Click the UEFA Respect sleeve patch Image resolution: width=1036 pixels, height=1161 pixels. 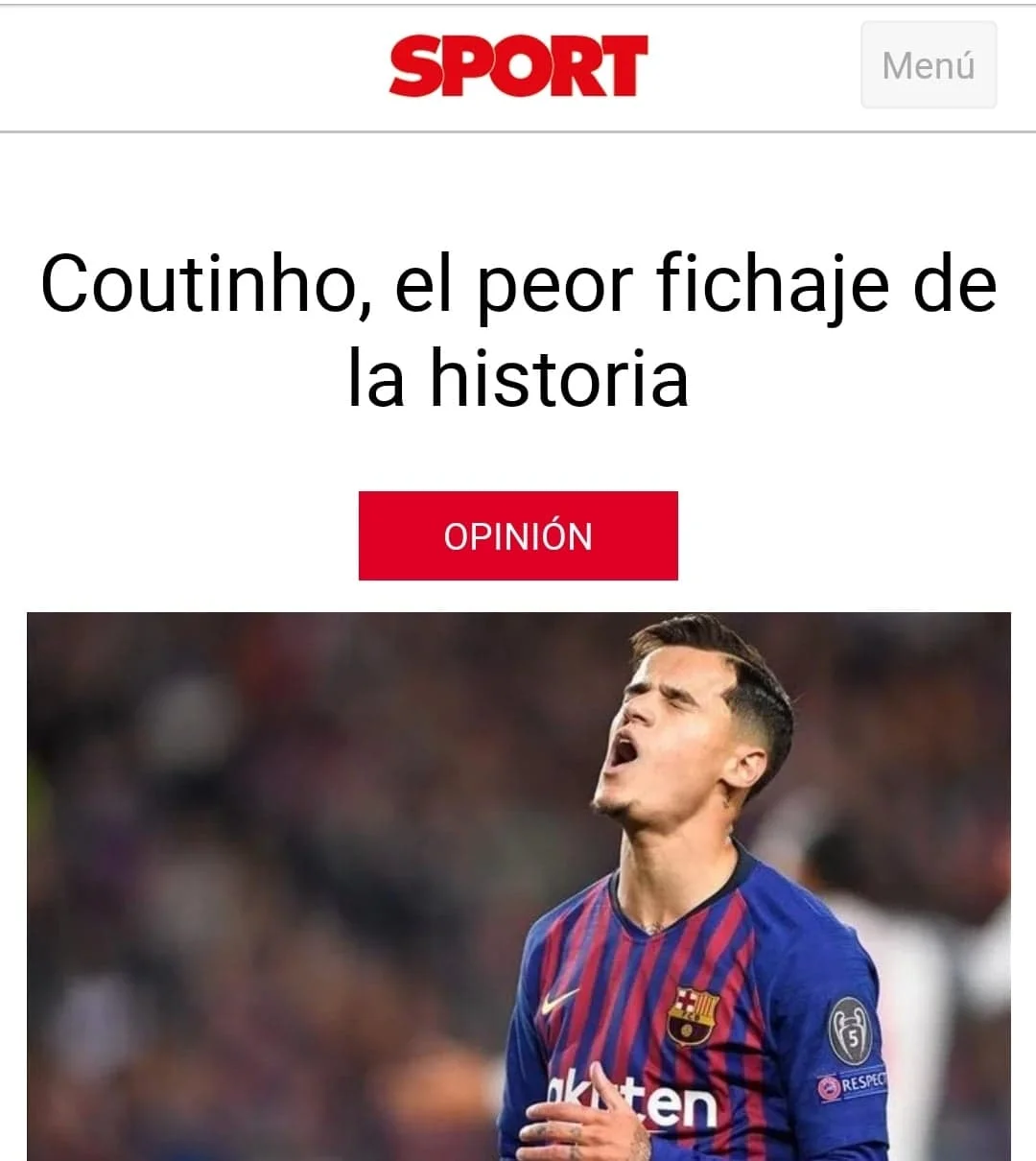click(853, 1085)
